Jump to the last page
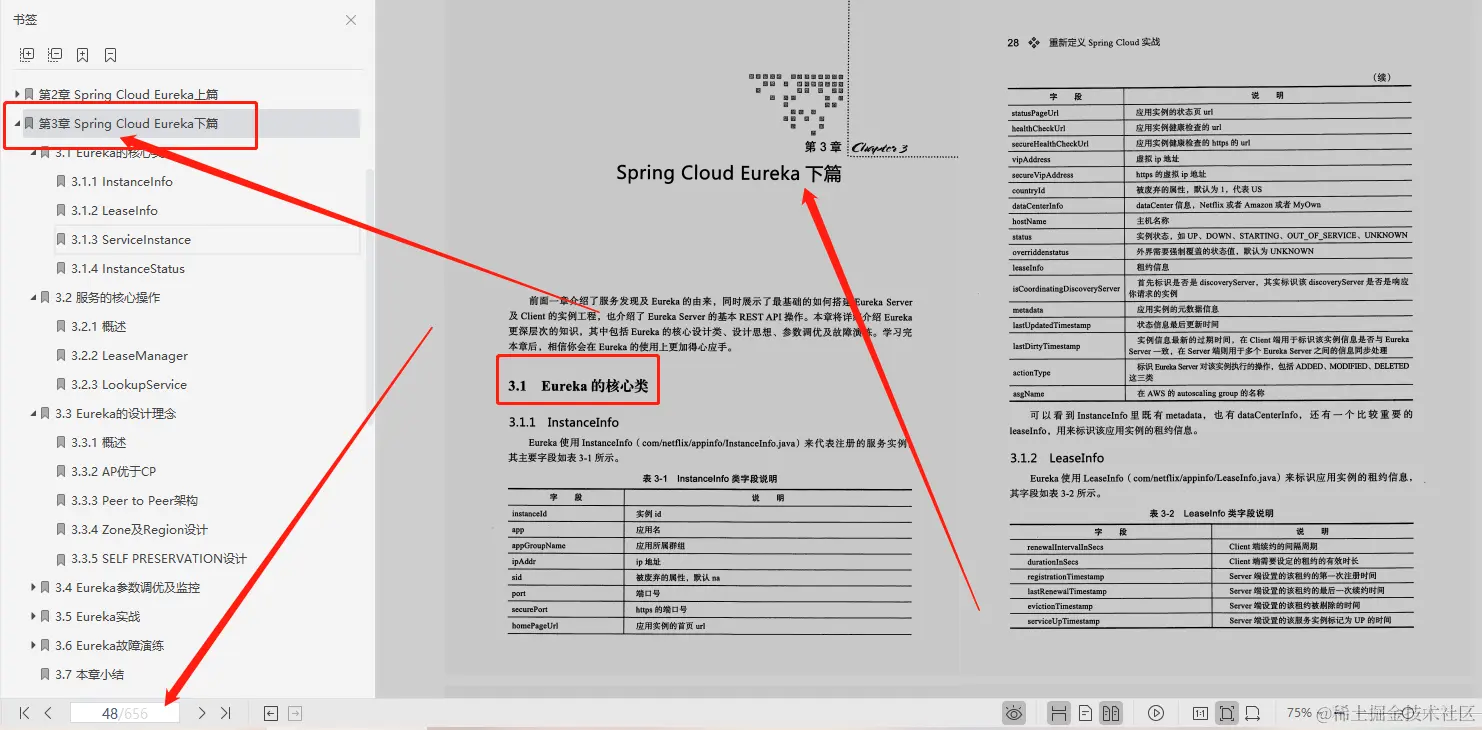The width and height of the screenshot is (1482, 730). pyautogui.click(x=225, y=713)
